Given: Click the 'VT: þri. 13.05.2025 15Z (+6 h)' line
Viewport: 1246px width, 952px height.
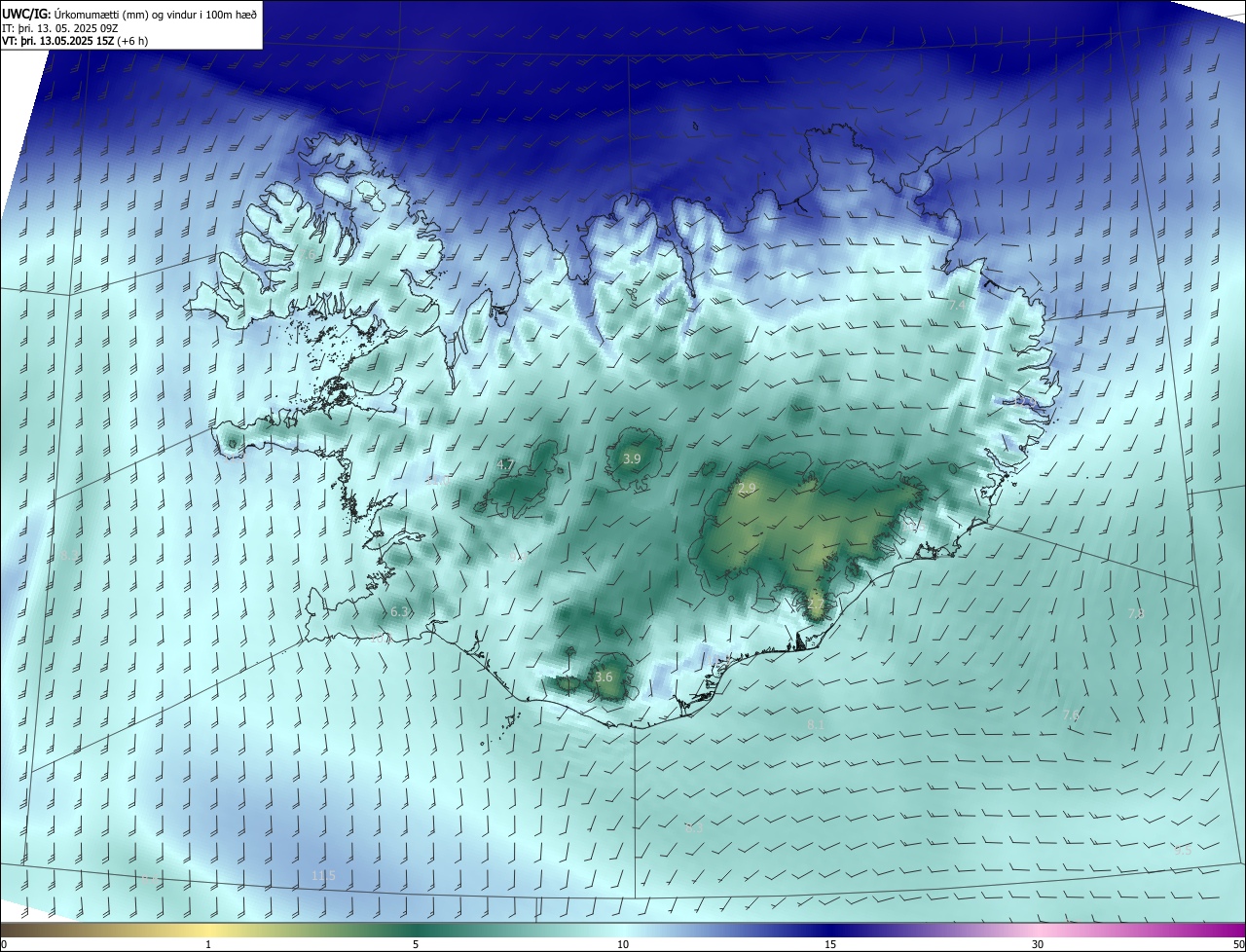Looking at the screenshot, I should coord(74,41).
